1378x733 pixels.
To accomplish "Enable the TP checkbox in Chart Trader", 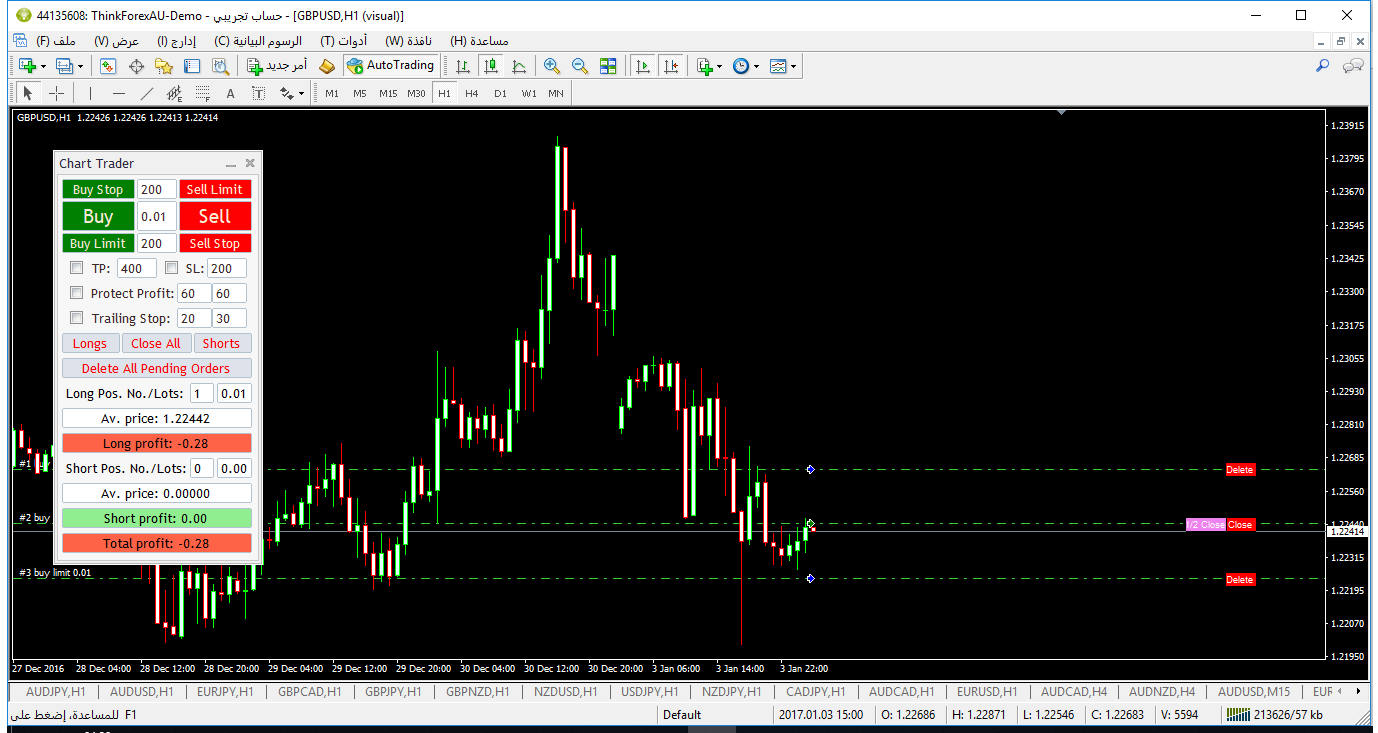I will (x=77, y=268).
